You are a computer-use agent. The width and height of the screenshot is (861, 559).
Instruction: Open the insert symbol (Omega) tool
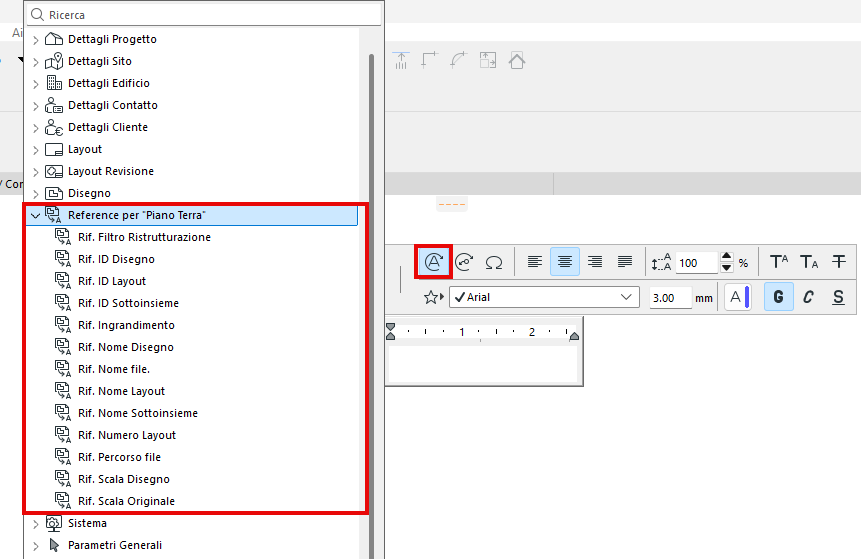click(494, 262)
